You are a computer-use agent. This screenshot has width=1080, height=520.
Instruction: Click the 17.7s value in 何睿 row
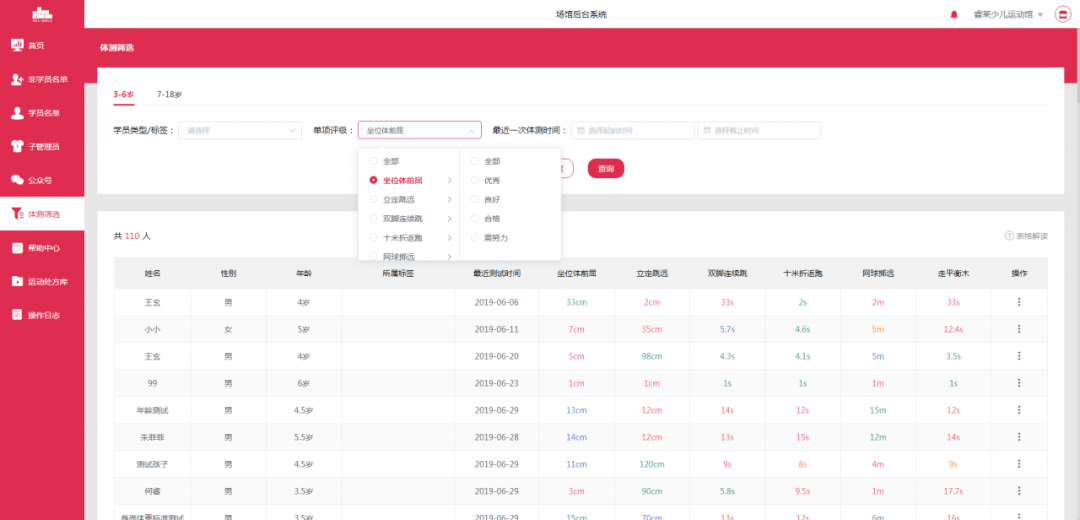tap(953, 491)
